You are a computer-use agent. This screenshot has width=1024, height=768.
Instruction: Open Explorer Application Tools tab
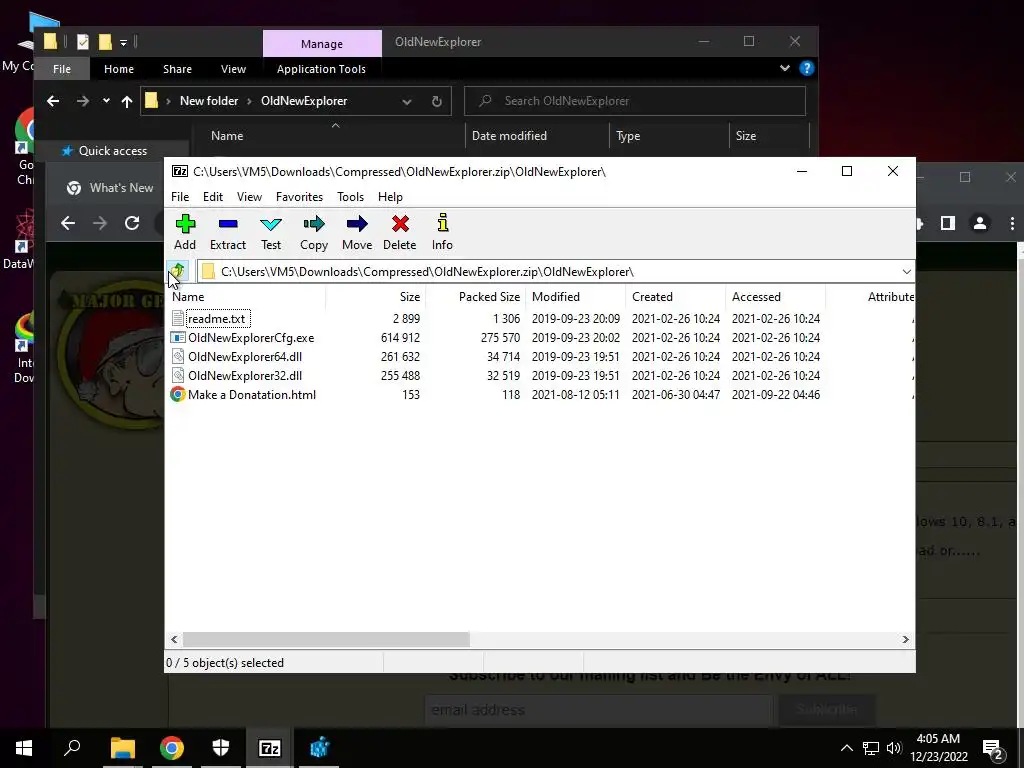point(321,69)
